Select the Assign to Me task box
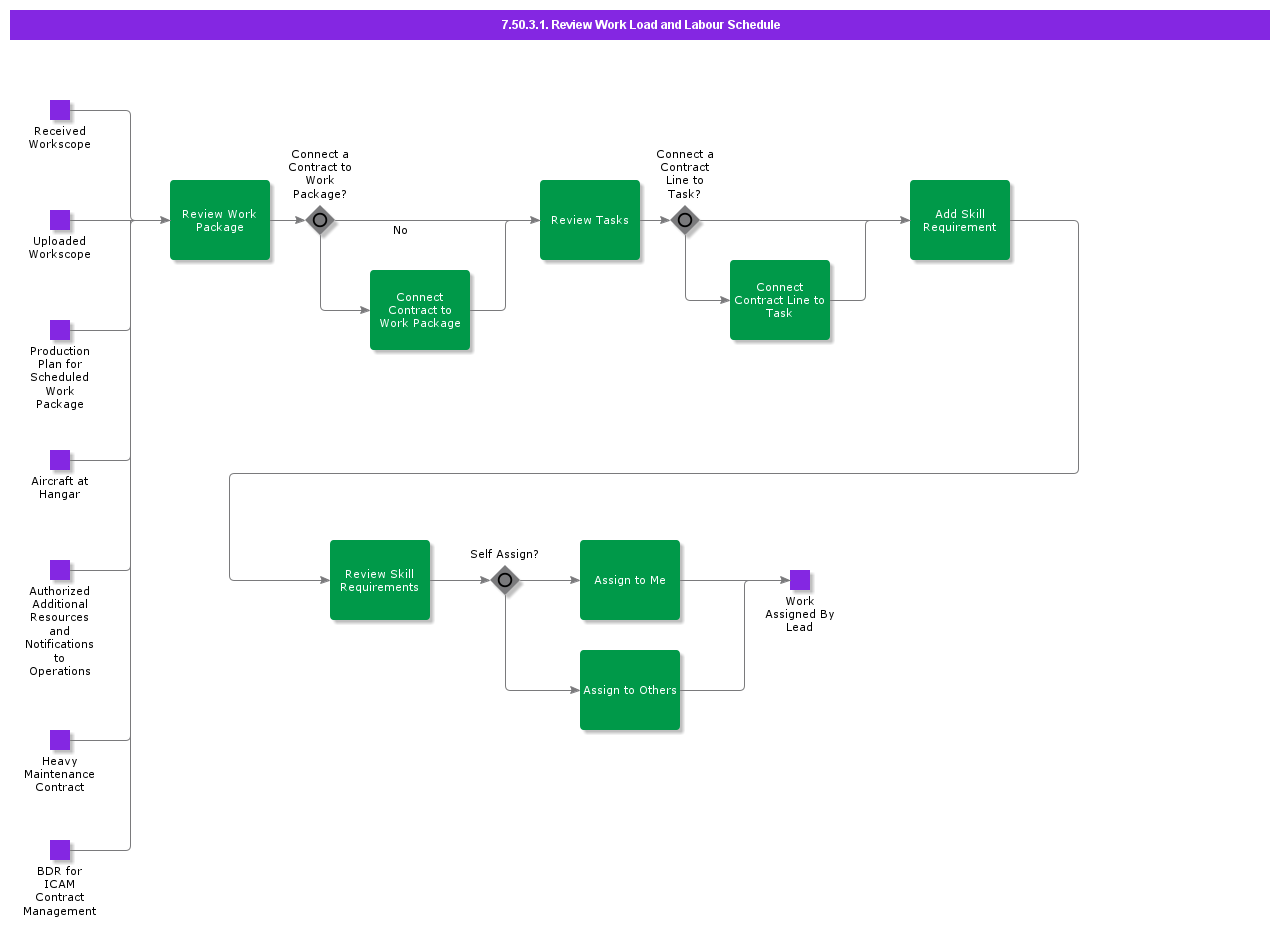Image resolution: width=1280 pixels, height=929 pixels. (x=630, y=580)
